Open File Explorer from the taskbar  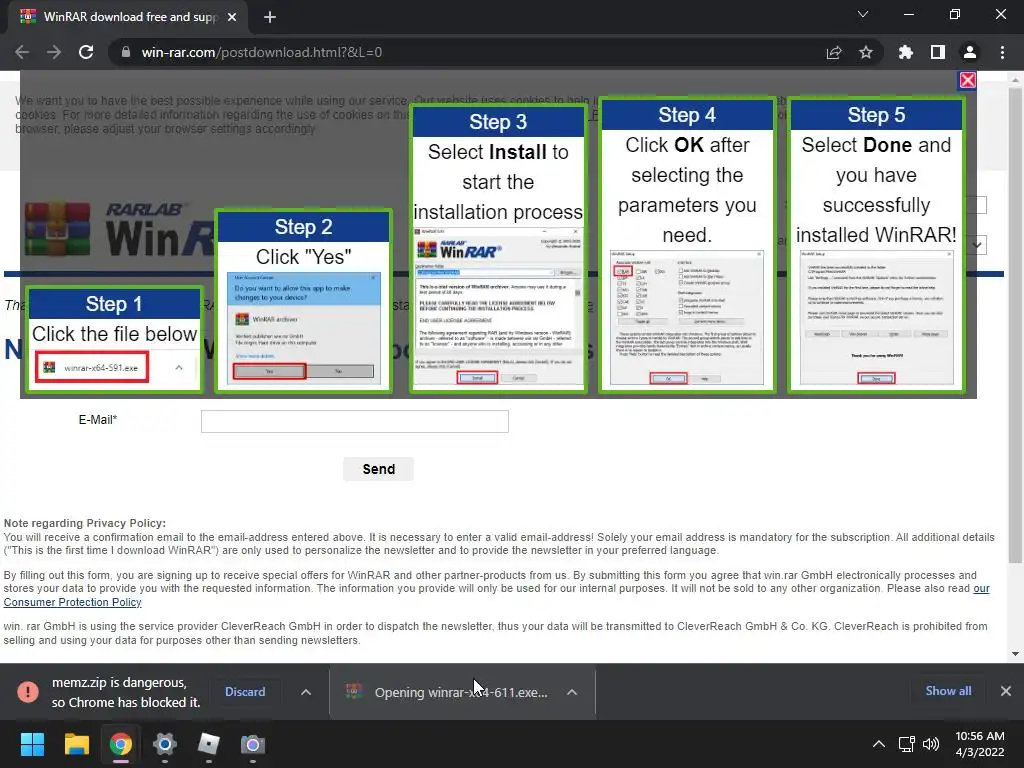pyautogui.click(x=76, y=744)
